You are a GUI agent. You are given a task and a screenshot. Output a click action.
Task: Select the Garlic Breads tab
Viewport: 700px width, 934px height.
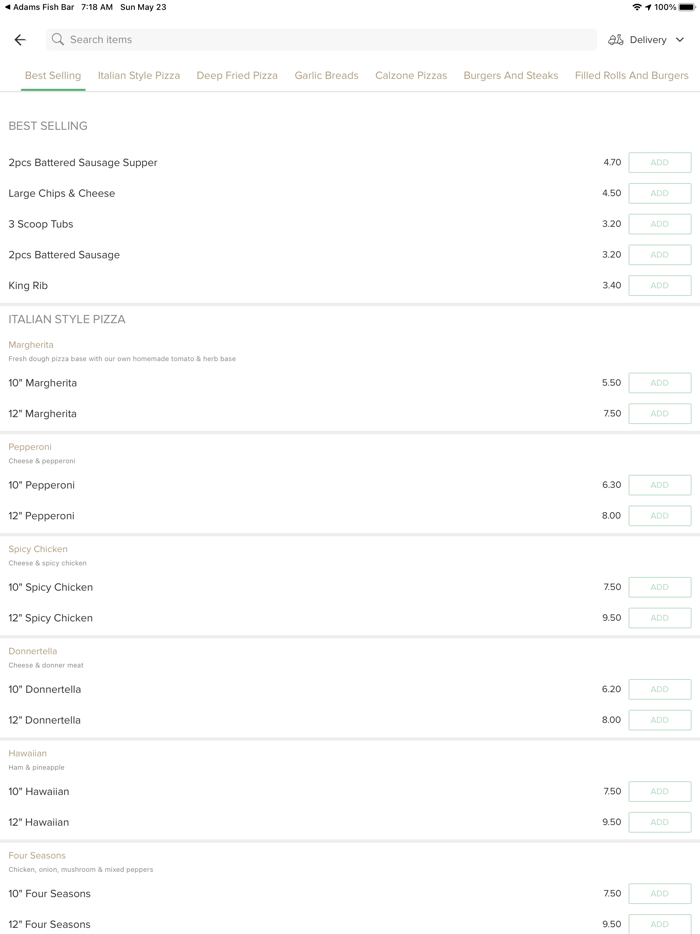pyautogui.click(x=326, y=75)
